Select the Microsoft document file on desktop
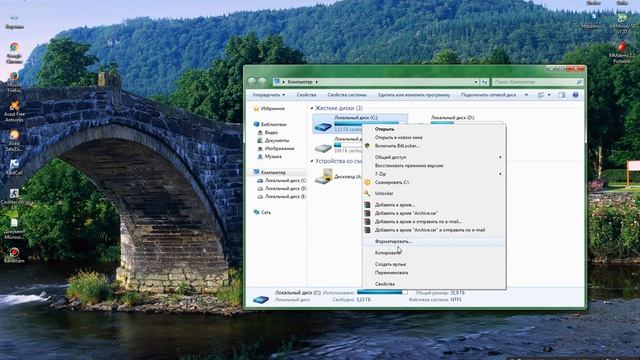The height and width of the screenshot is (360, 640). (x=14, y=229)
